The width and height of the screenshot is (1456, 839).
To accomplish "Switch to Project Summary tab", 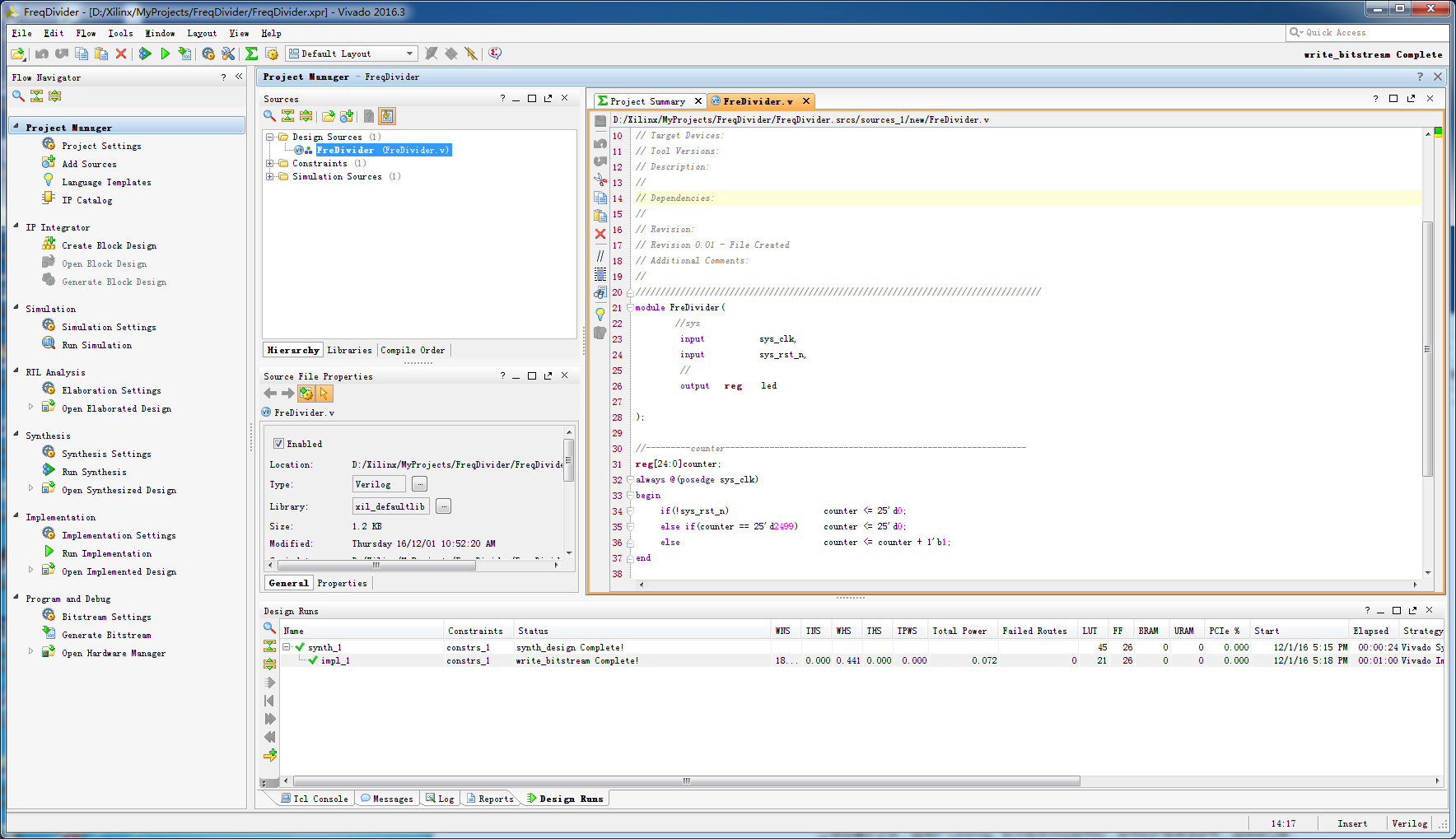I will 647,101.
